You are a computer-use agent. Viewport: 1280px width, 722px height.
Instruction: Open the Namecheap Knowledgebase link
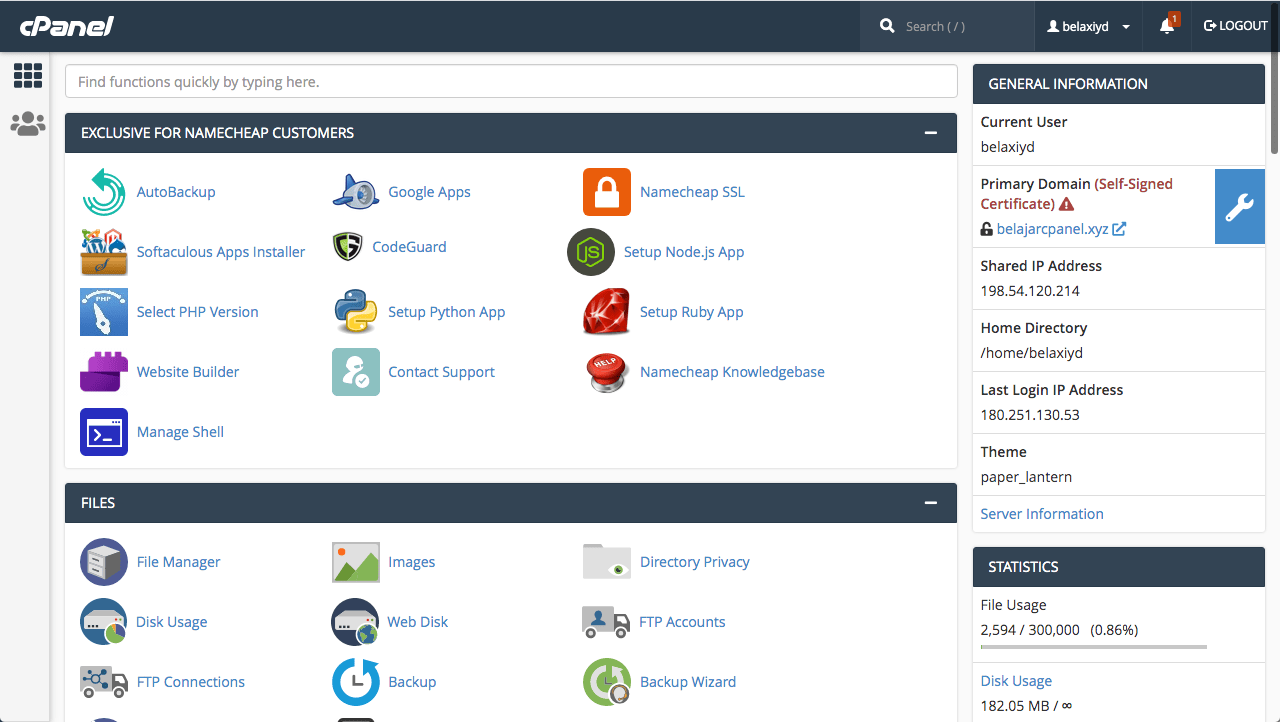(x=731, y=371)
